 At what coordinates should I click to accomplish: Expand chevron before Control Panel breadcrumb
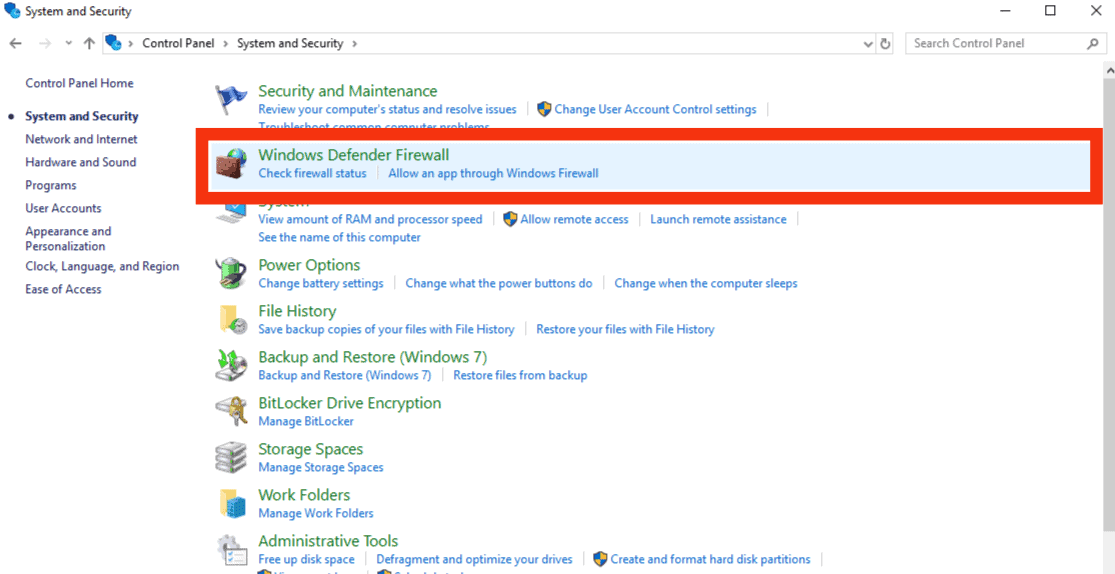tap(131, 43)
